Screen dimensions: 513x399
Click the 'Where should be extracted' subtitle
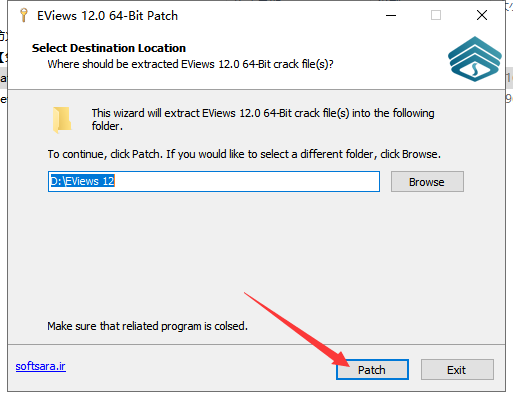pos(190,64)
